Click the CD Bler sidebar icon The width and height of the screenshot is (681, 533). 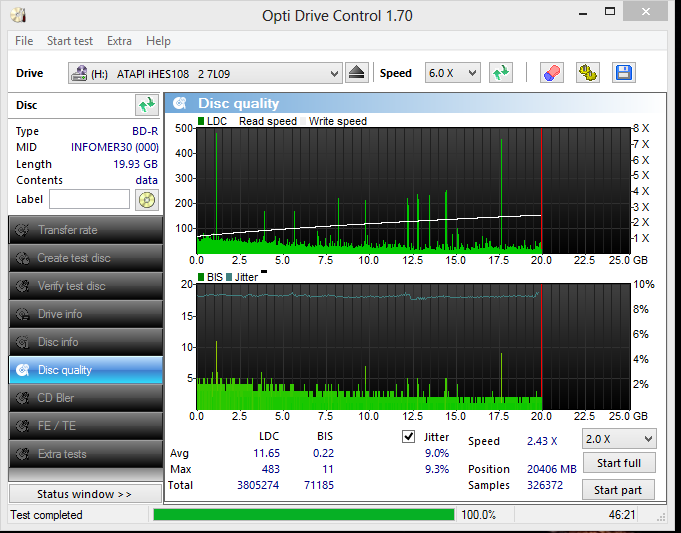click(22, 398)
